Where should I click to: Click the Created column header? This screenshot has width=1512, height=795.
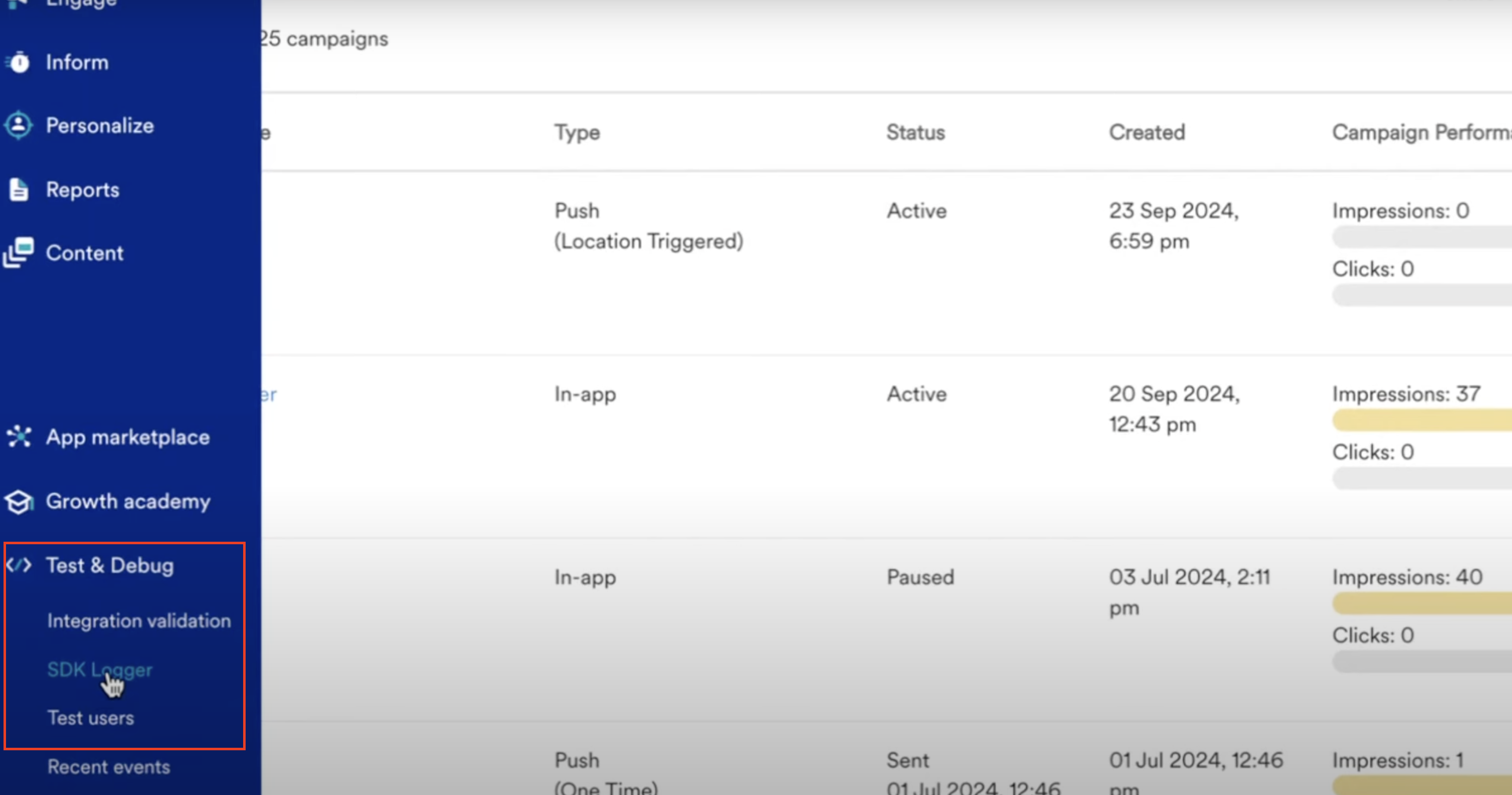tap(1147, 133)
